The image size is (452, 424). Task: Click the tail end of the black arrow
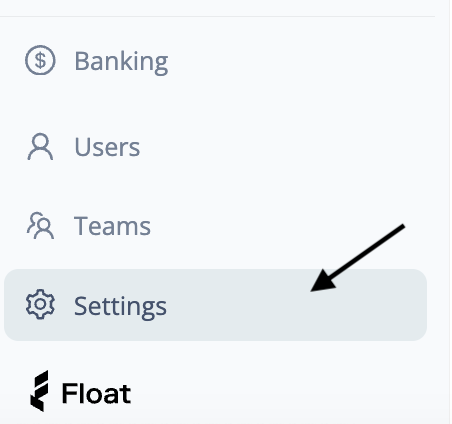pyautogui.click(x=402, y=227)
